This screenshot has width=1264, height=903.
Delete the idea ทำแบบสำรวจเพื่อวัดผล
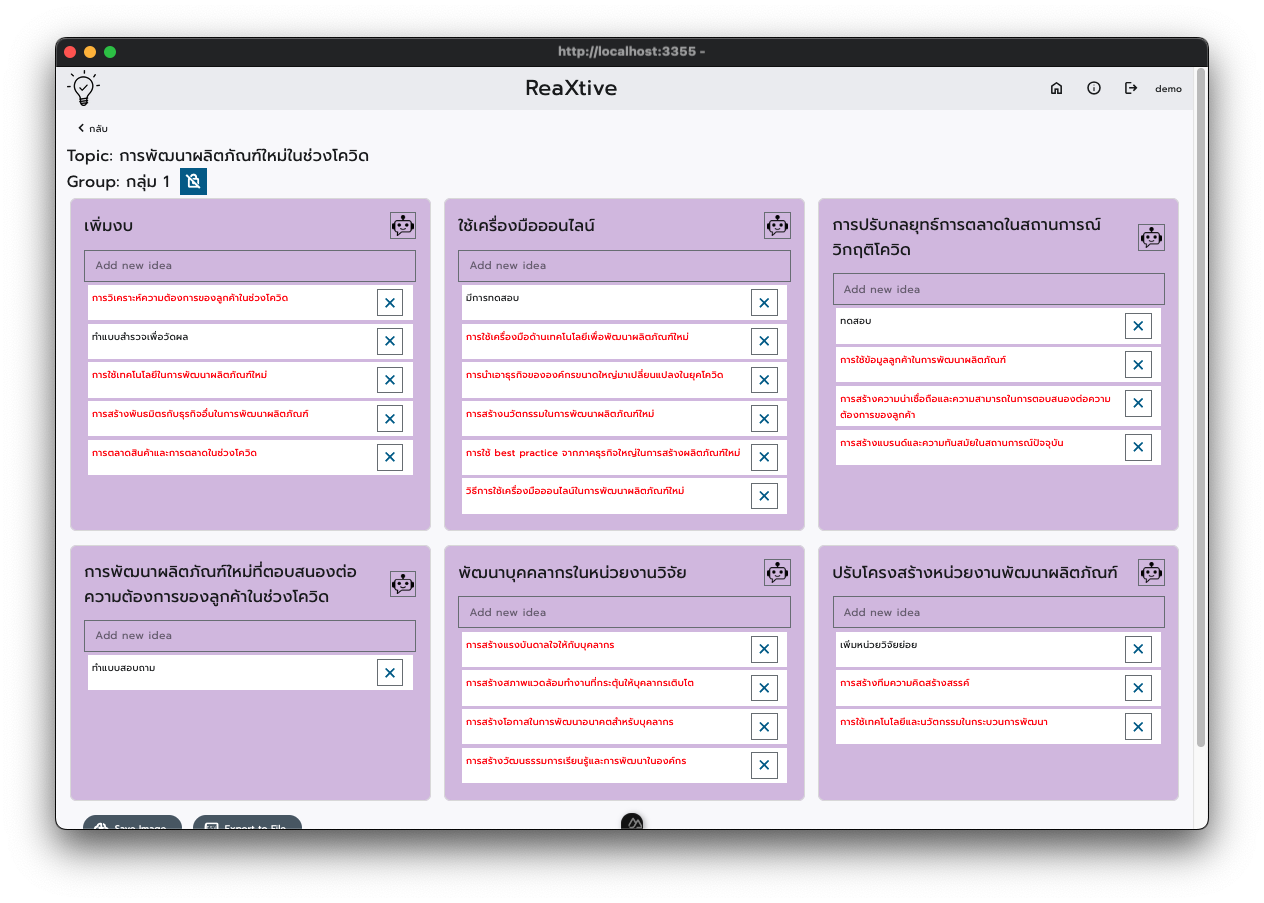pos(390,341)
